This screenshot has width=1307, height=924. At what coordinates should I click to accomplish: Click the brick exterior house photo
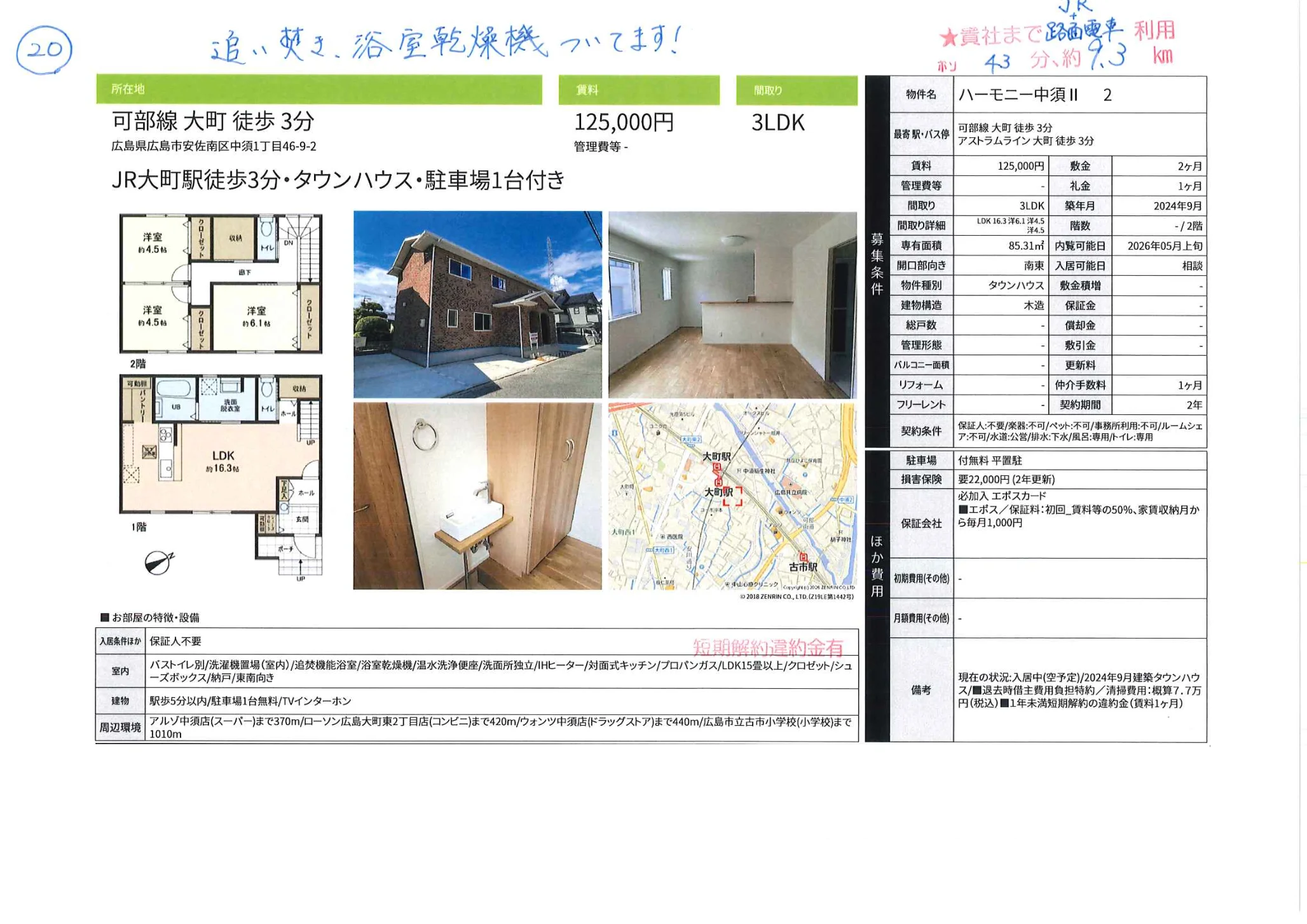(x=477, y=304)
